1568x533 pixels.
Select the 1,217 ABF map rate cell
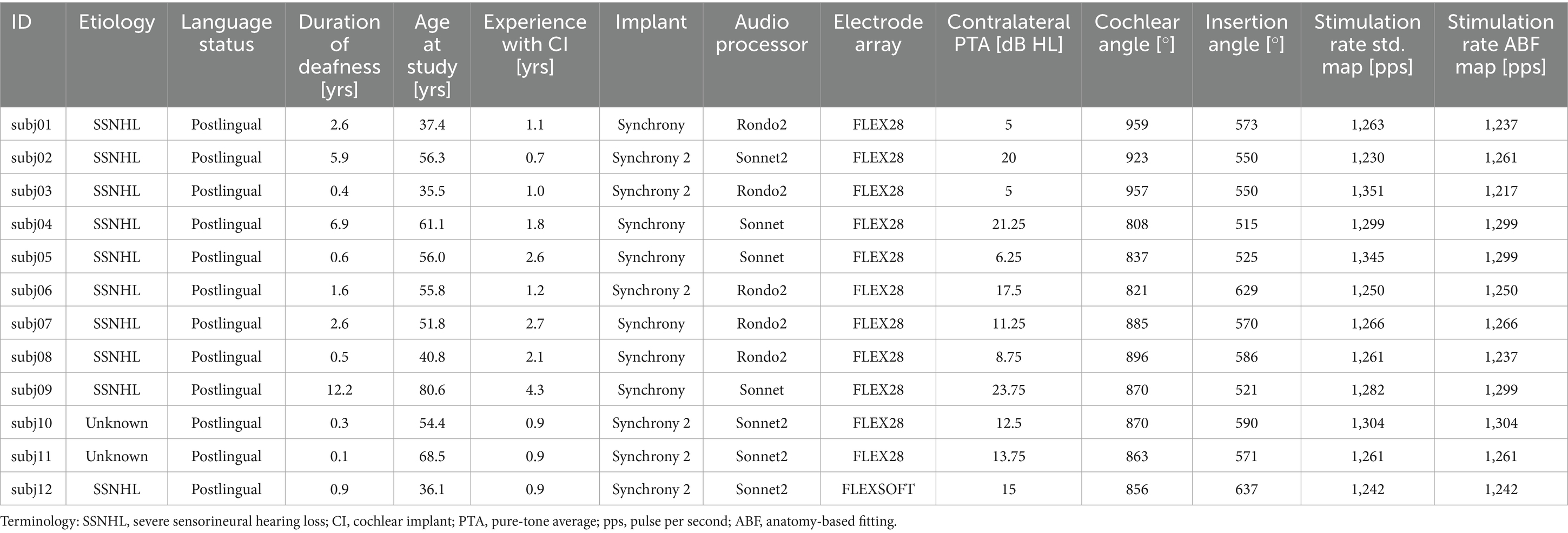[1500, 191]
